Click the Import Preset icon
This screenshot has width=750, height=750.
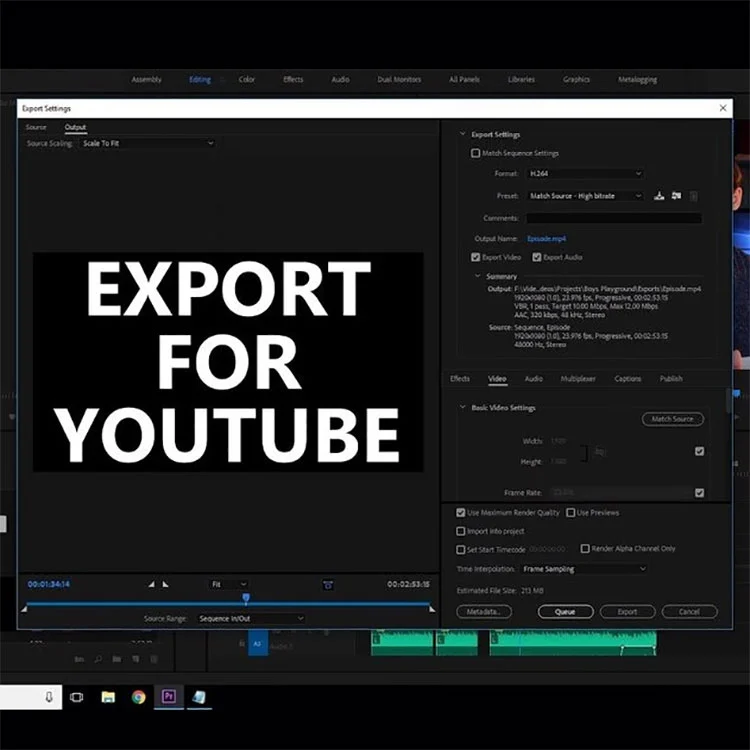676,196
